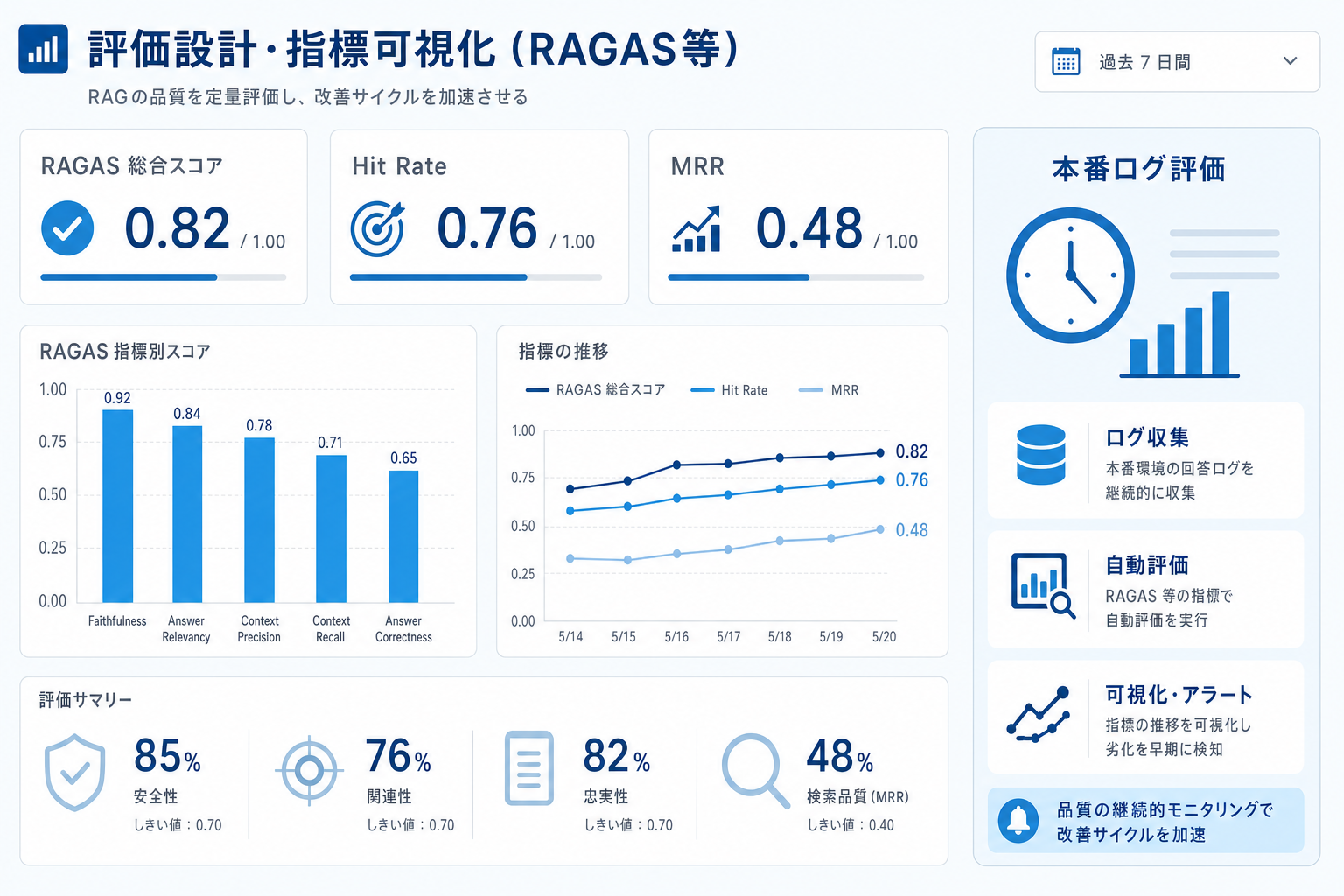This screenshot has height=896, width=1344.
Task: Select the 0.76 Hit Rate card value
Action: coord(487,228)
